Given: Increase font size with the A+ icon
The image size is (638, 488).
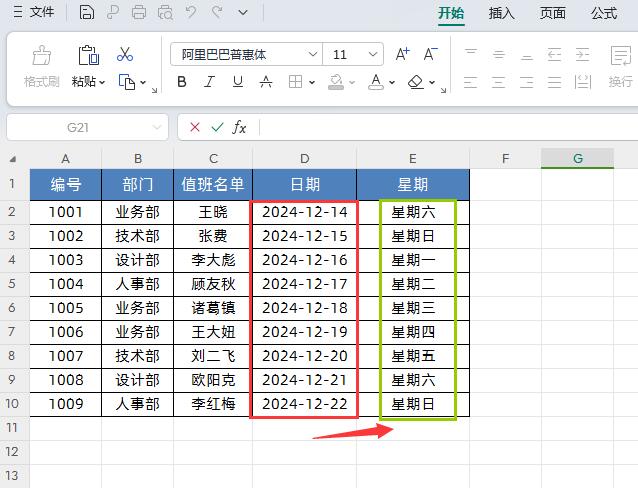Looking at the screenshot, I should (402, 54).
